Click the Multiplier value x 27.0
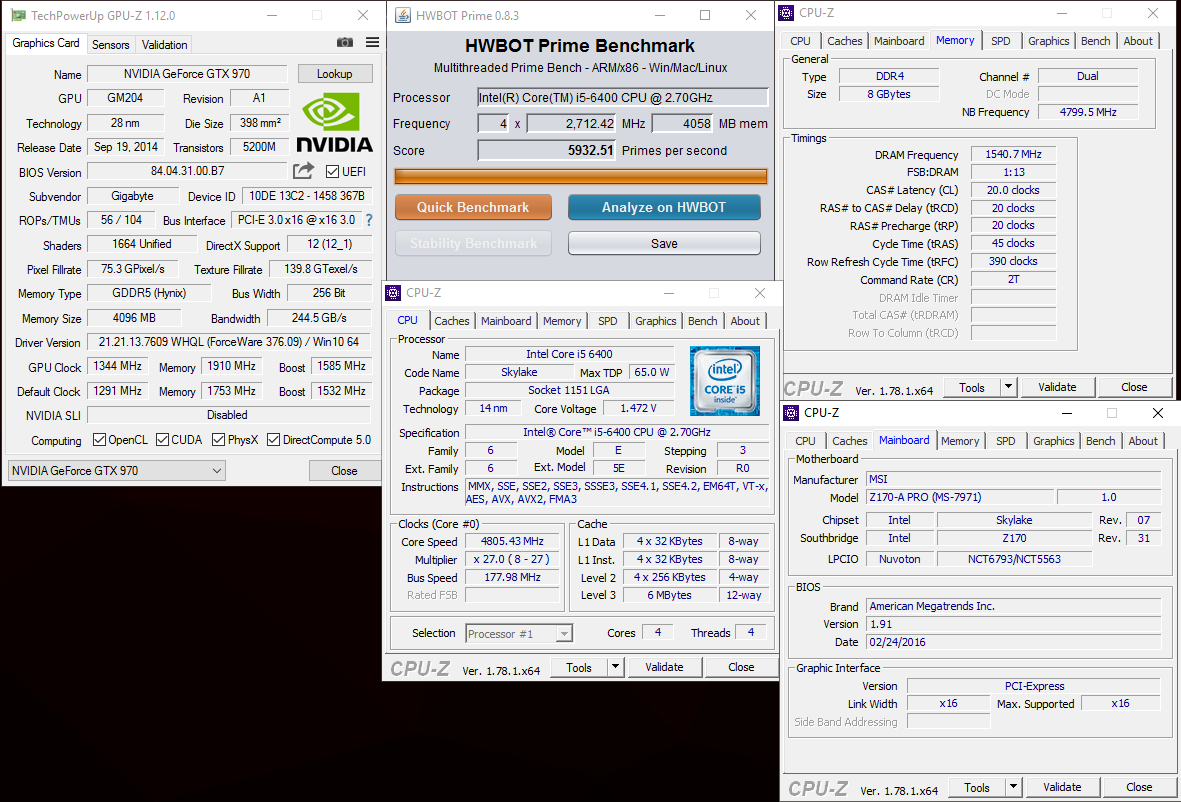 tap(512, 560)
